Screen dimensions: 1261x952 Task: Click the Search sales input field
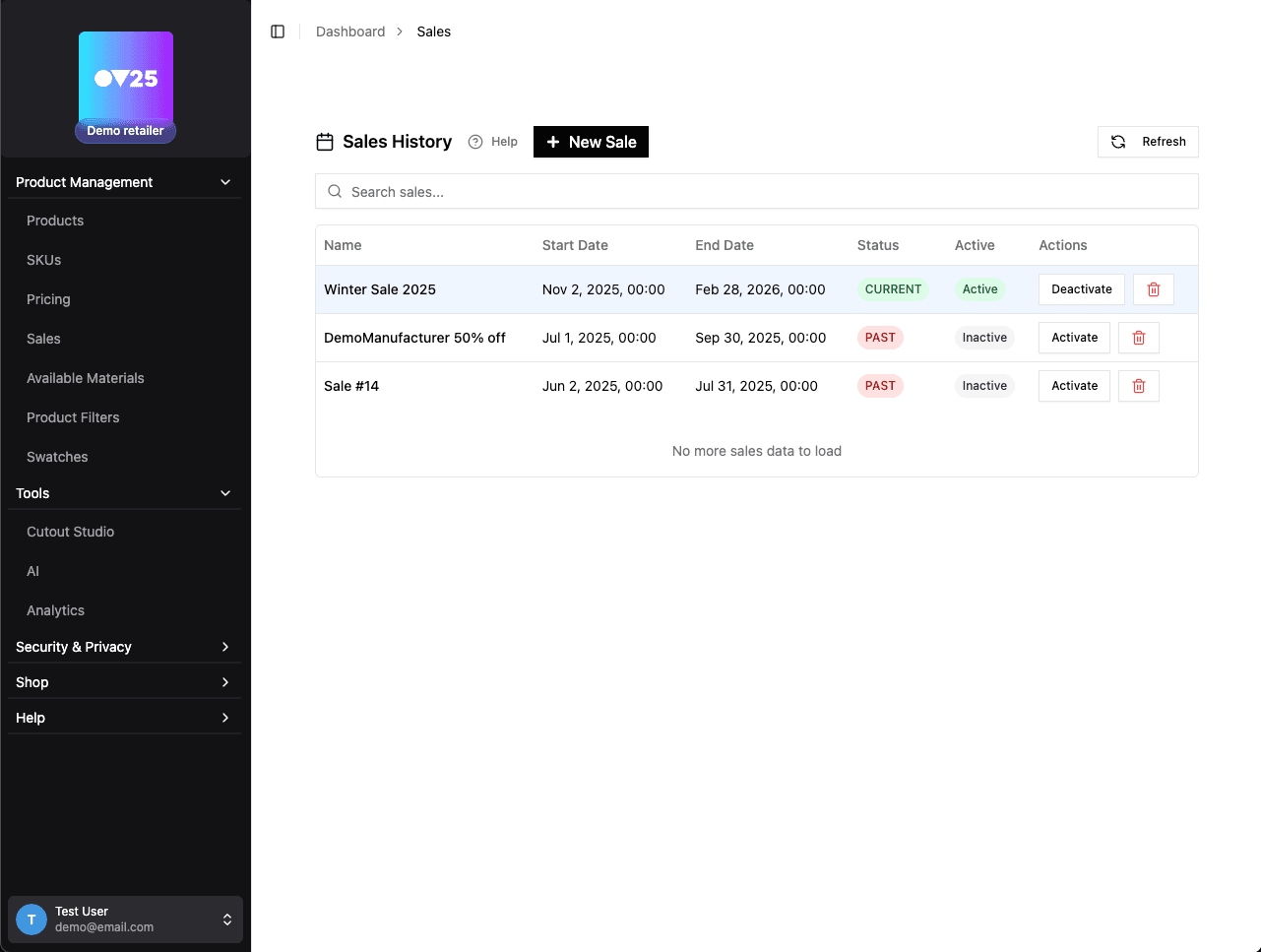click(x=689, y=190)
